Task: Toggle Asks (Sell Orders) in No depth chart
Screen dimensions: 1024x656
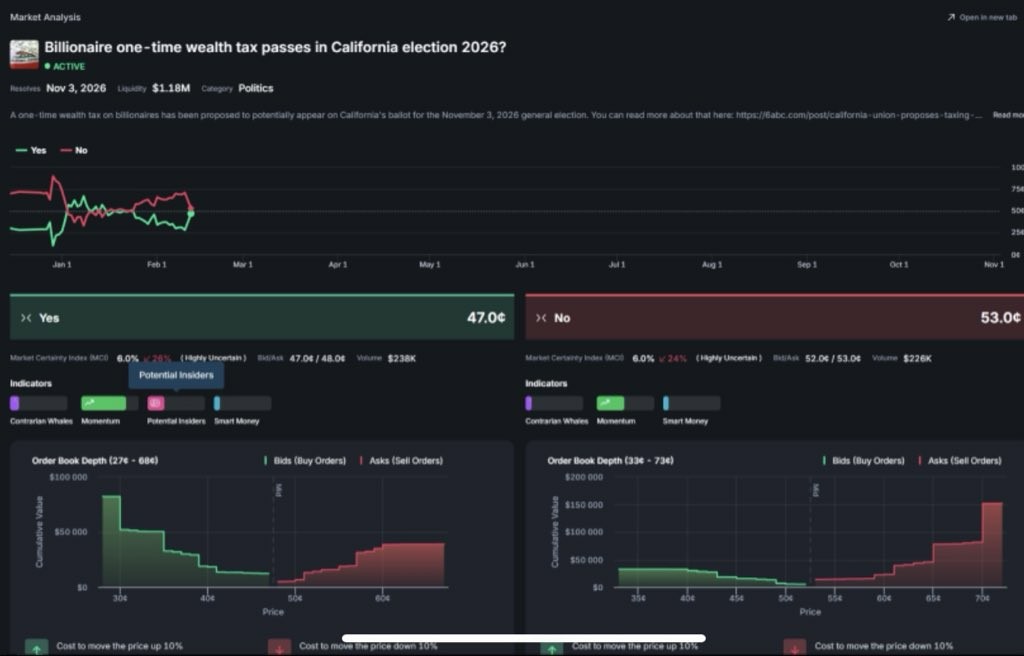Action: pyautogui.click(x=960, y=461)
